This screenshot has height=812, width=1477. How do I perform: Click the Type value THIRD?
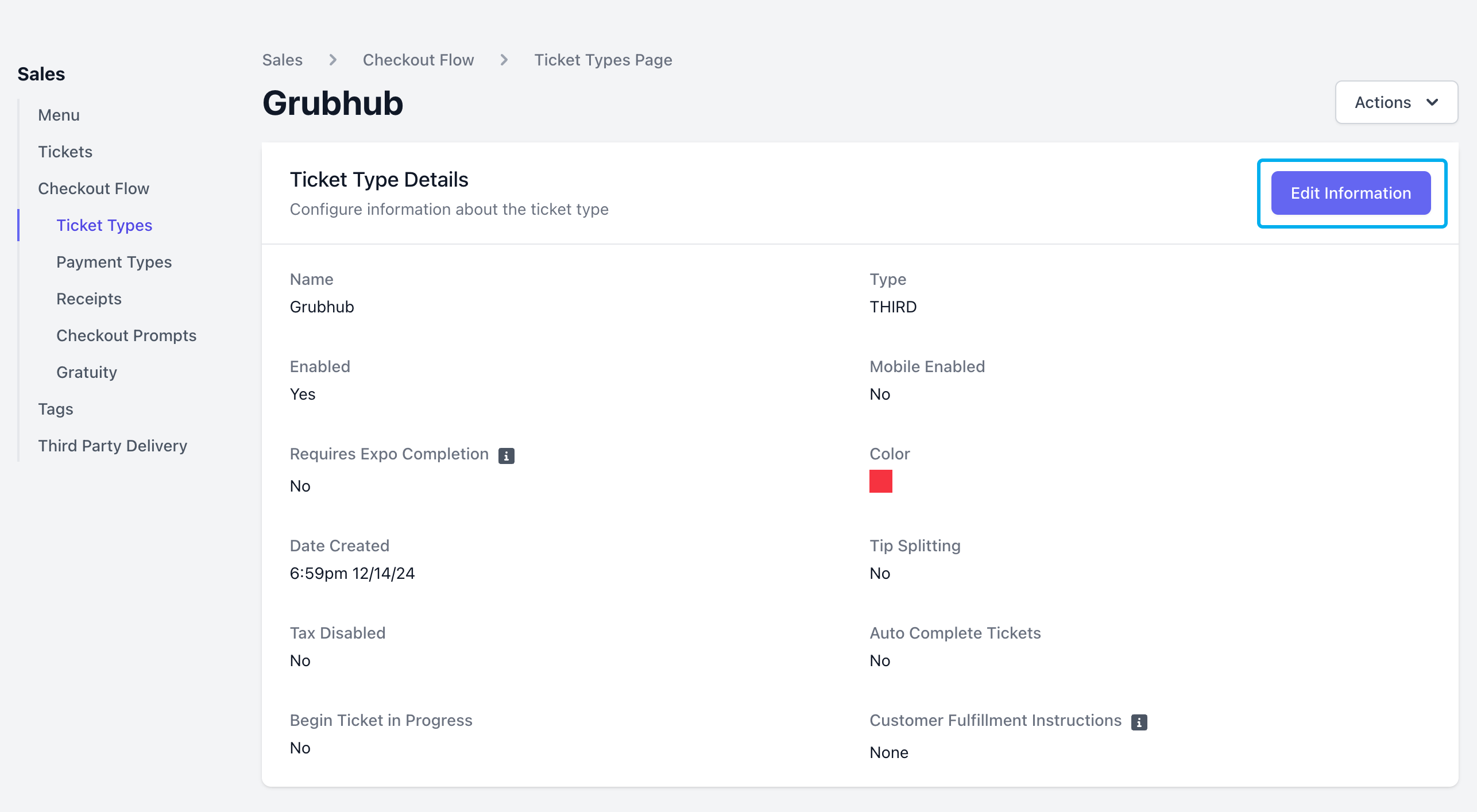click(893, 307)
